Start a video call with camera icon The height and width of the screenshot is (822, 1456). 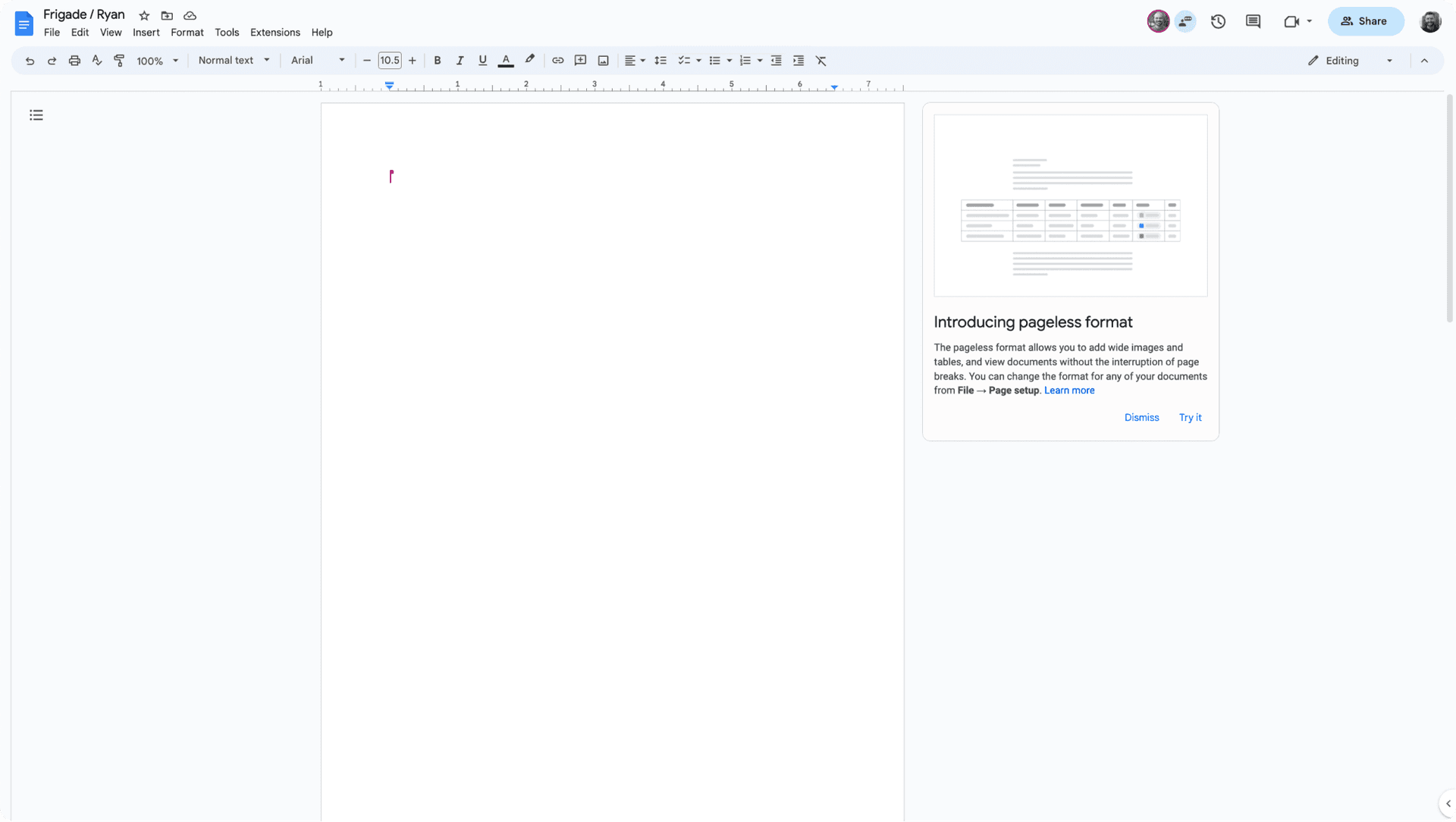coord(1291,22)
